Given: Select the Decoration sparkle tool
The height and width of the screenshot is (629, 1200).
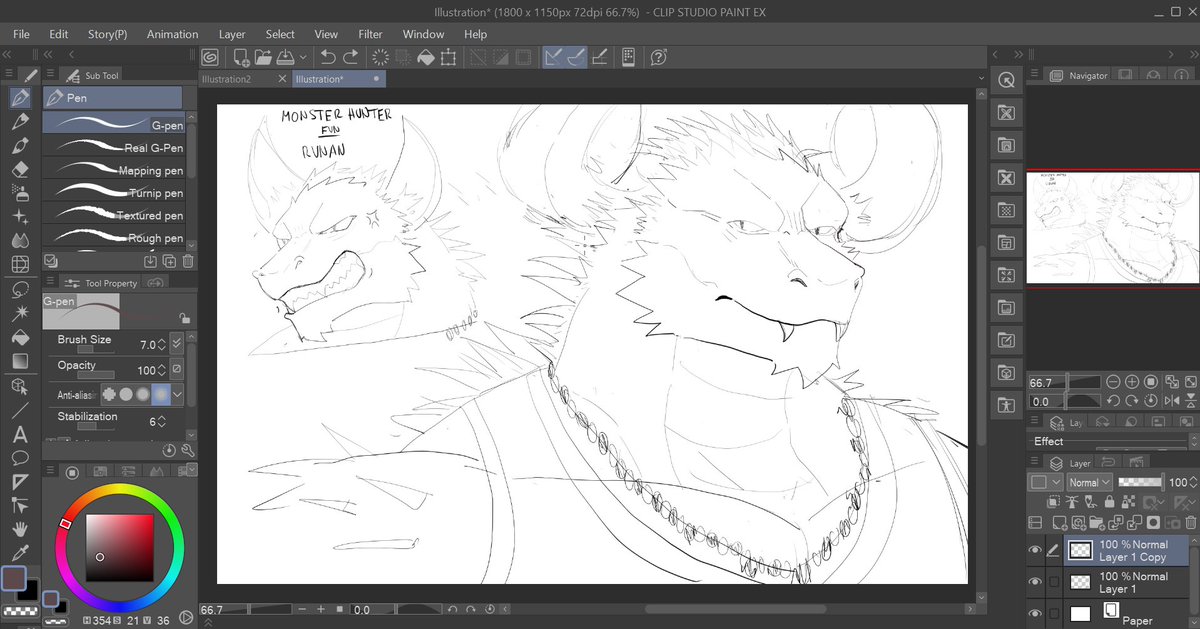Looking at the screenshot, I should point(20,217).
